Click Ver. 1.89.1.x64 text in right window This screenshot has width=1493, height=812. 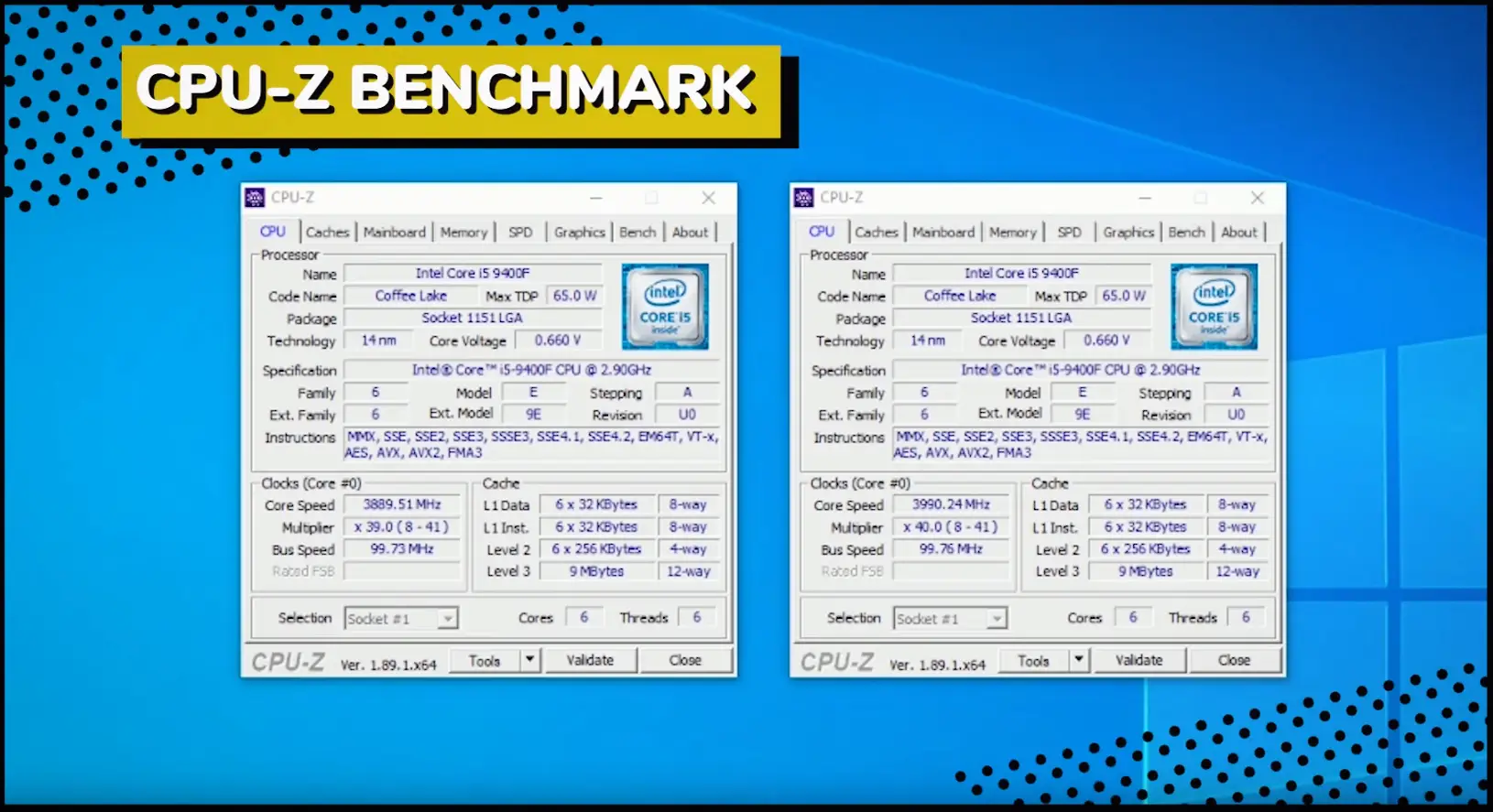click(x=937, y=666)
